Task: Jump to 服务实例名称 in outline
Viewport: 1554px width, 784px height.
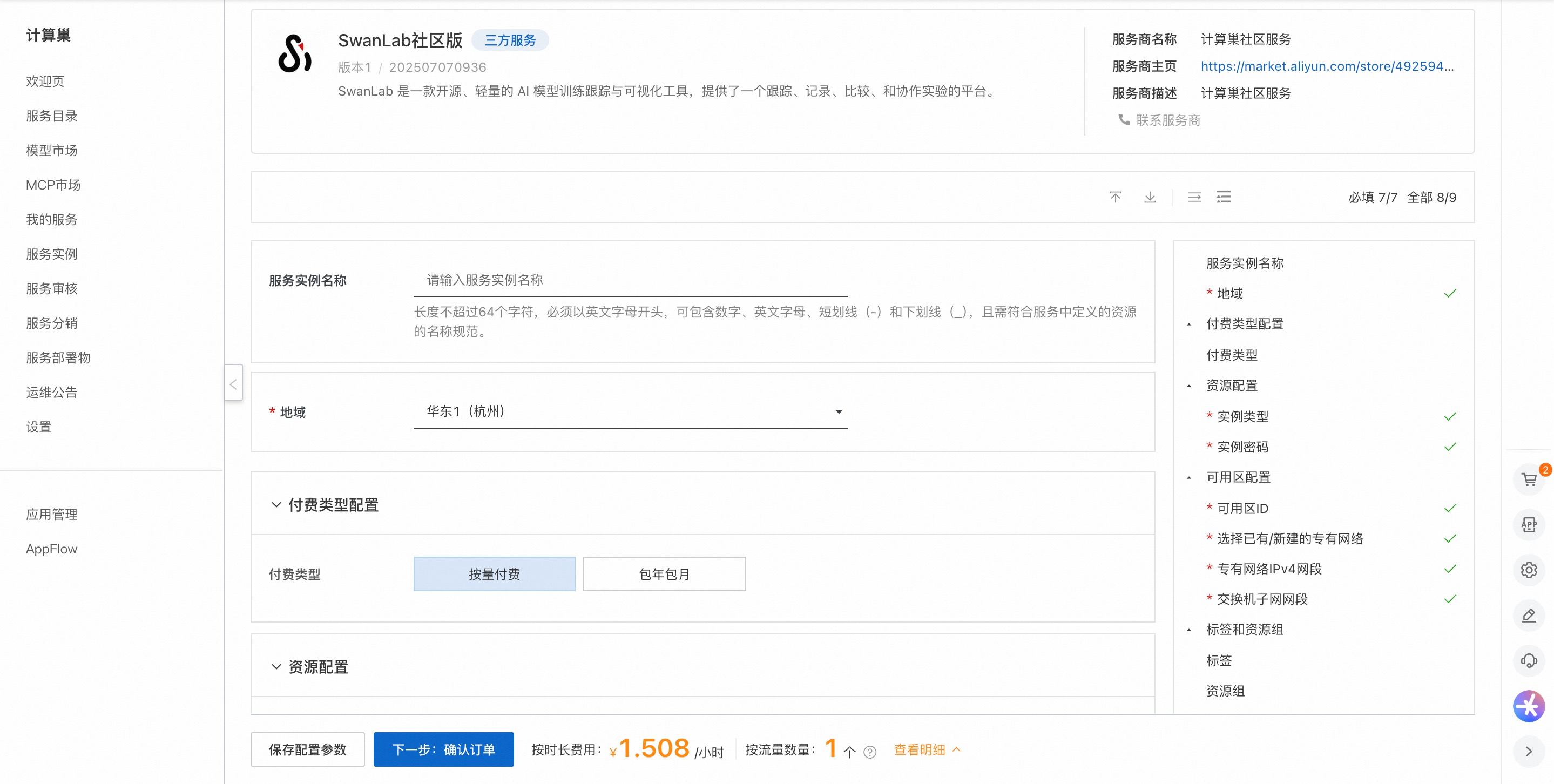Action: coord(1245,263)
